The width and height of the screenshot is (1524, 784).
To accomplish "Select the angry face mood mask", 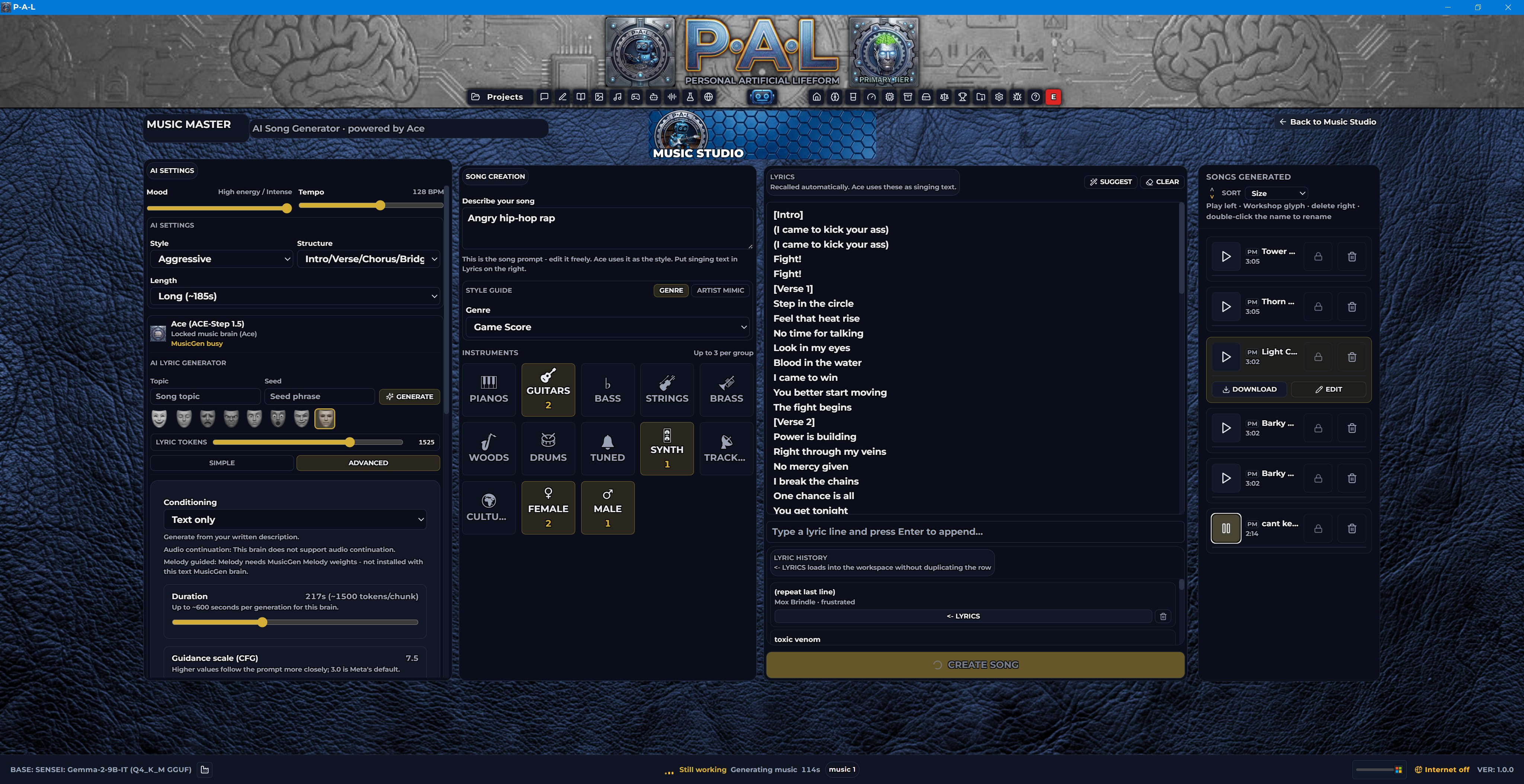I will pyautogui.click(x=231, y=419).
